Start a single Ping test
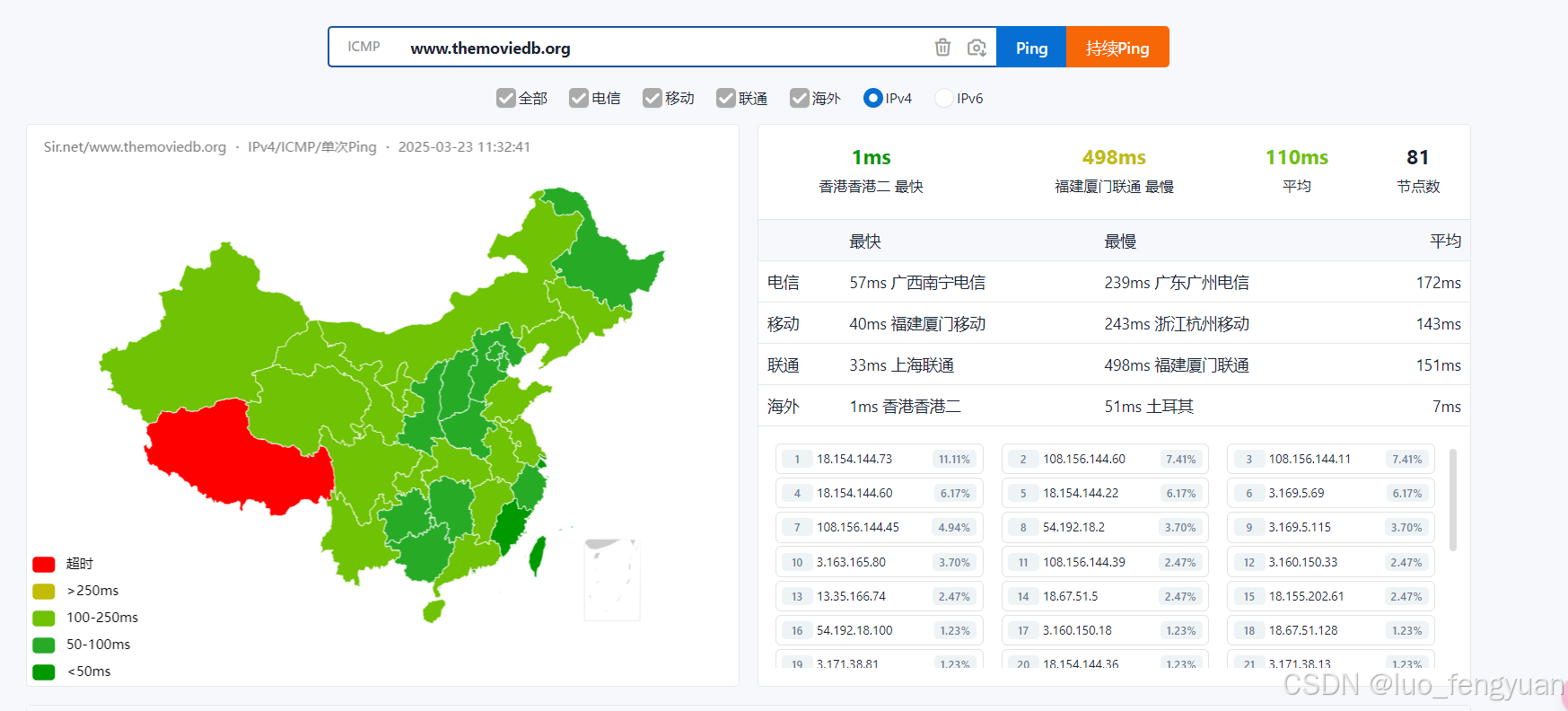The height and width of the screenshot is (711, 1568). (x=1031, y=48)
